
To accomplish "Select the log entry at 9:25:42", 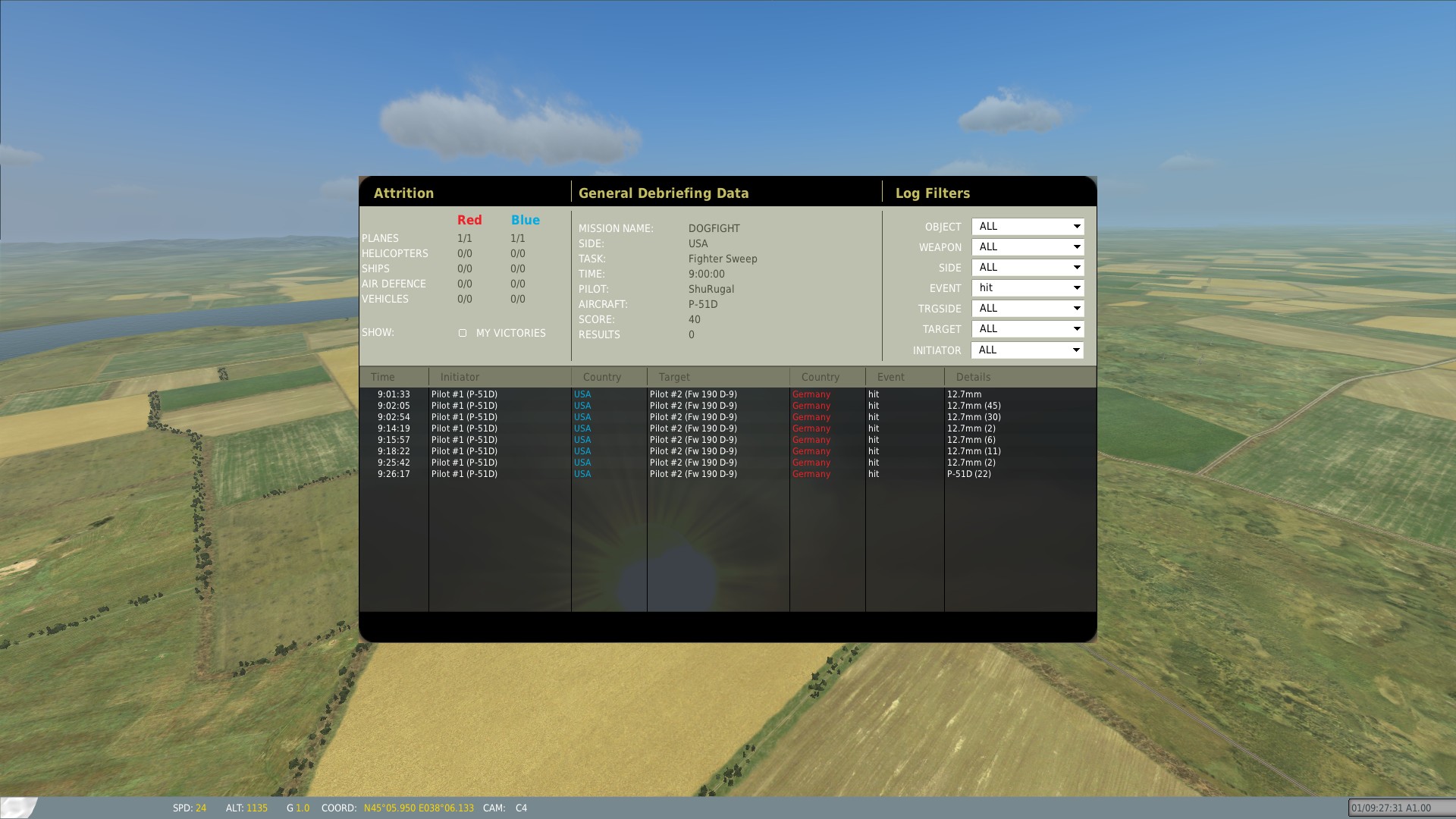I will tap(728, 463).
